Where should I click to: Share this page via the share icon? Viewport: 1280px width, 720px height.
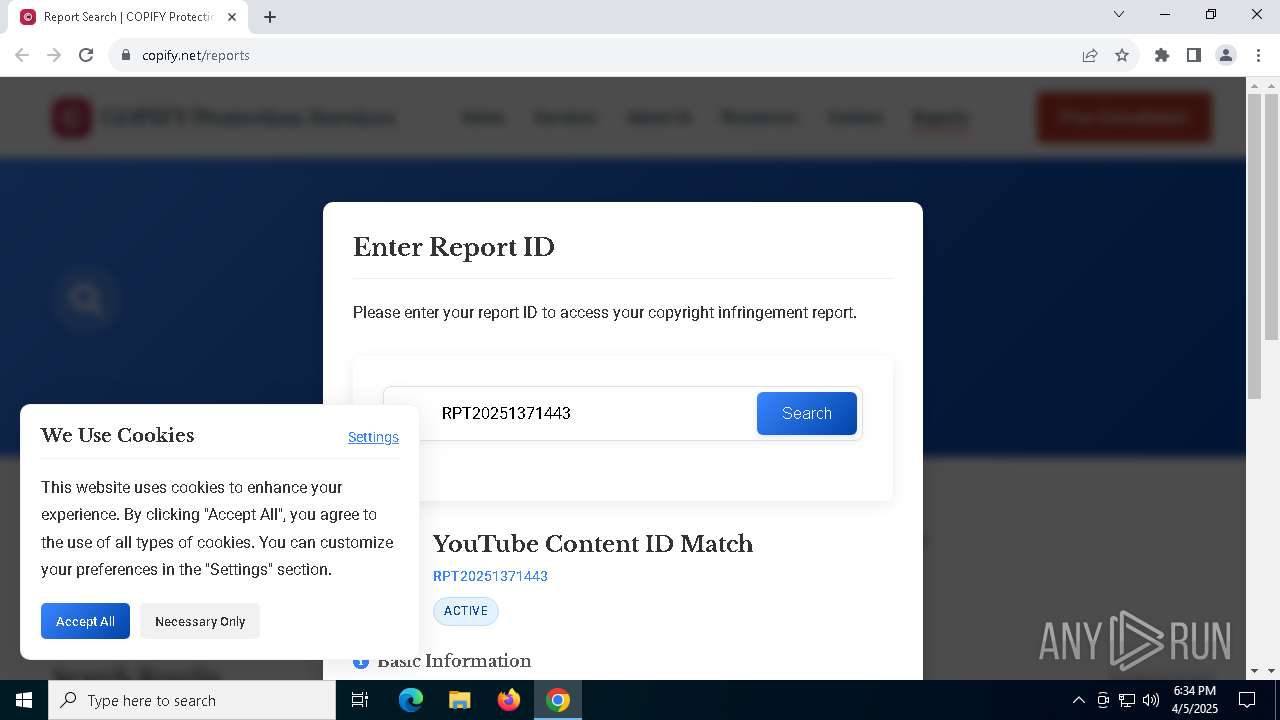point(1090,55)
